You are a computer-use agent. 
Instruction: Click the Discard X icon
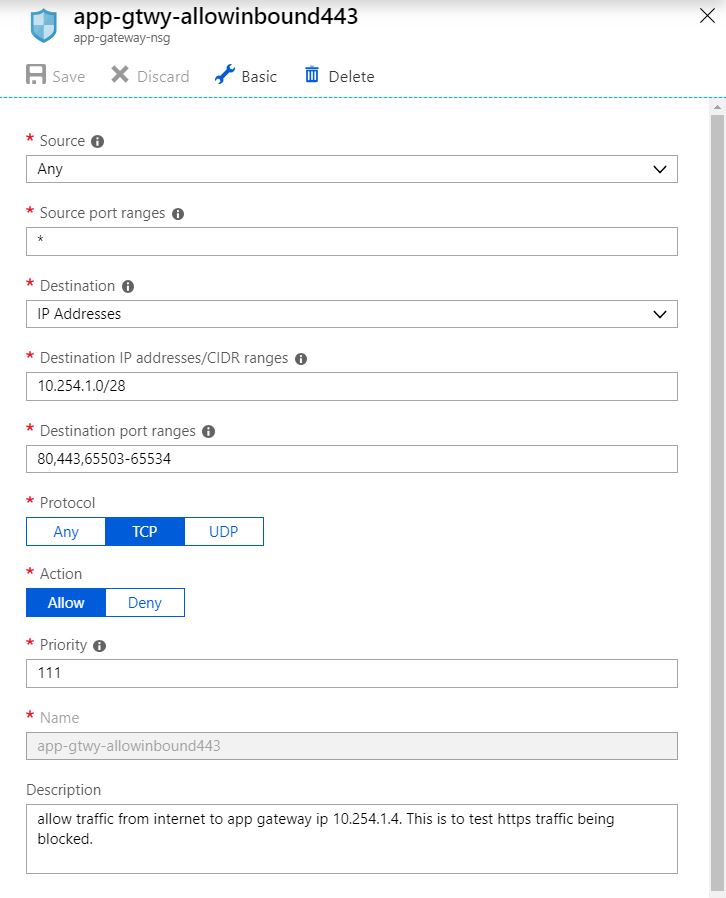120,74
